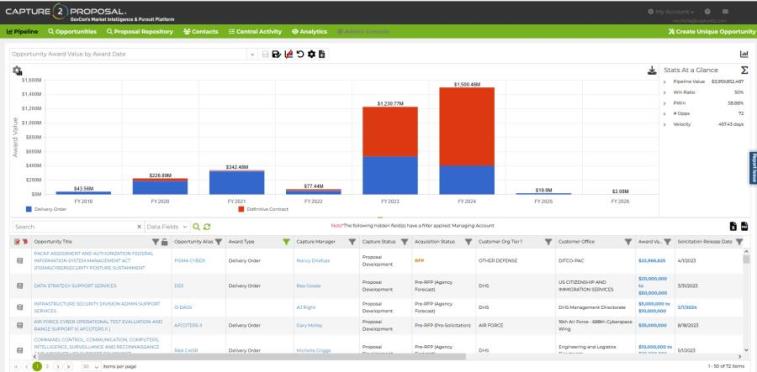Click the horizontal grid scrollbar
The image size is (757, 372).
coord(251,357)
